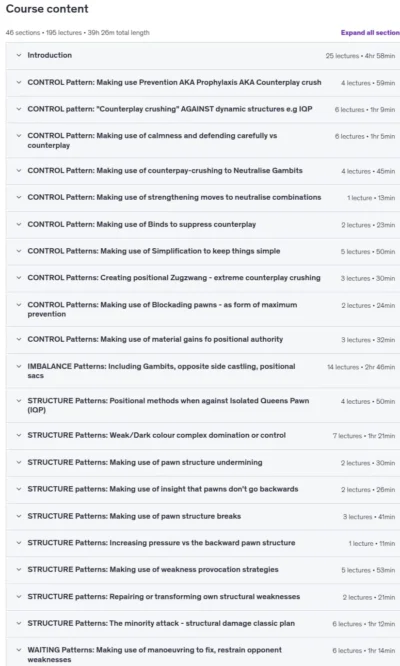The height and width of the screenshot is (666, 400).
Task: Expand chevron for positional Zugzwang section
Action: tap(19, 278)
